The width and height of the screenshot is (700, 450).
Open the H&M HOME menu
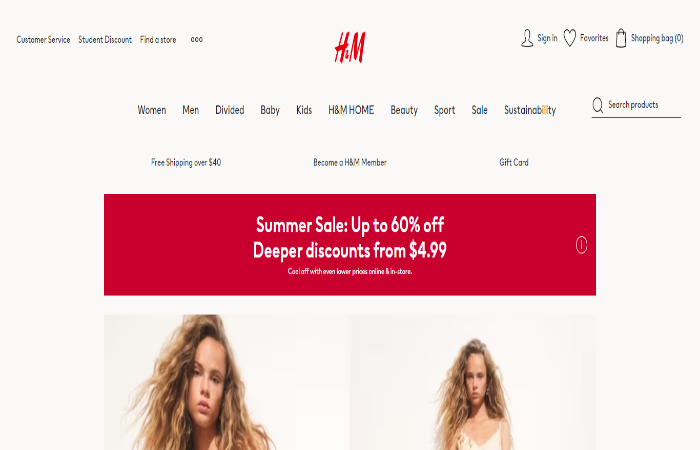point(351,110)
